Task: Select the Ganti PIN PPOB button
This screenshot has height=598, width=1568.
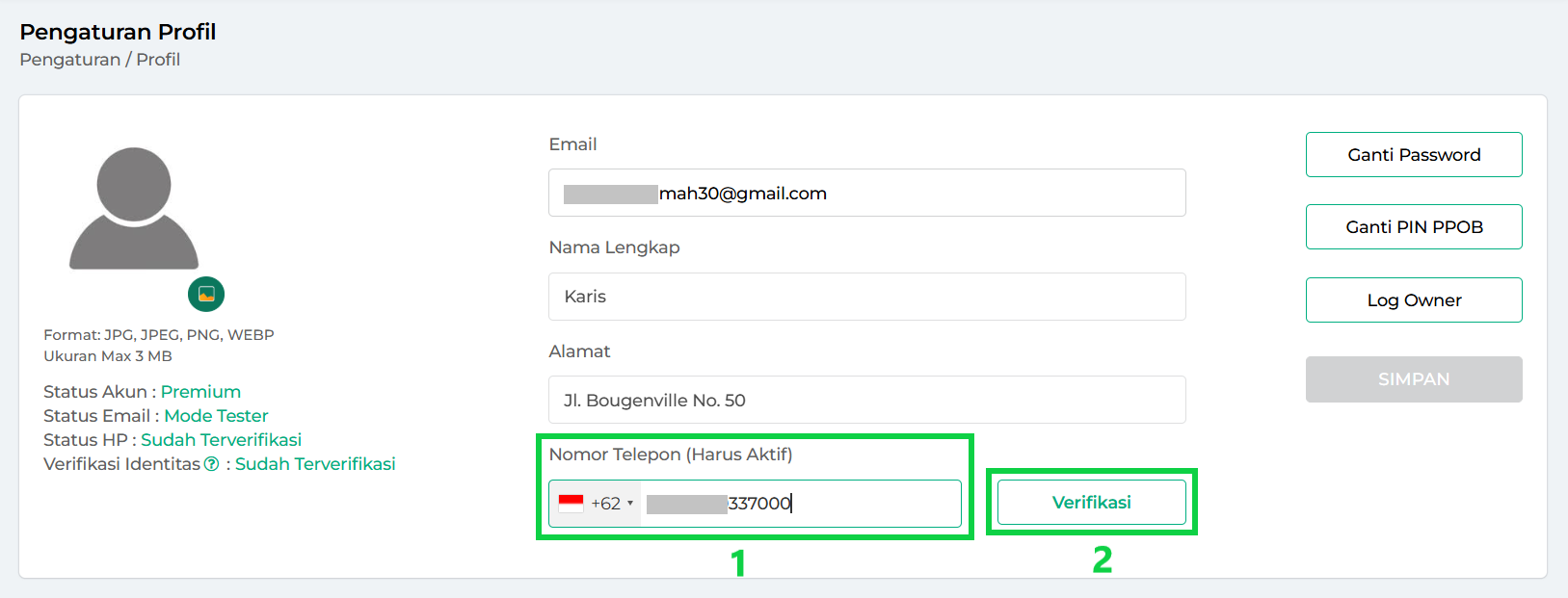Action: (1413, 227)
